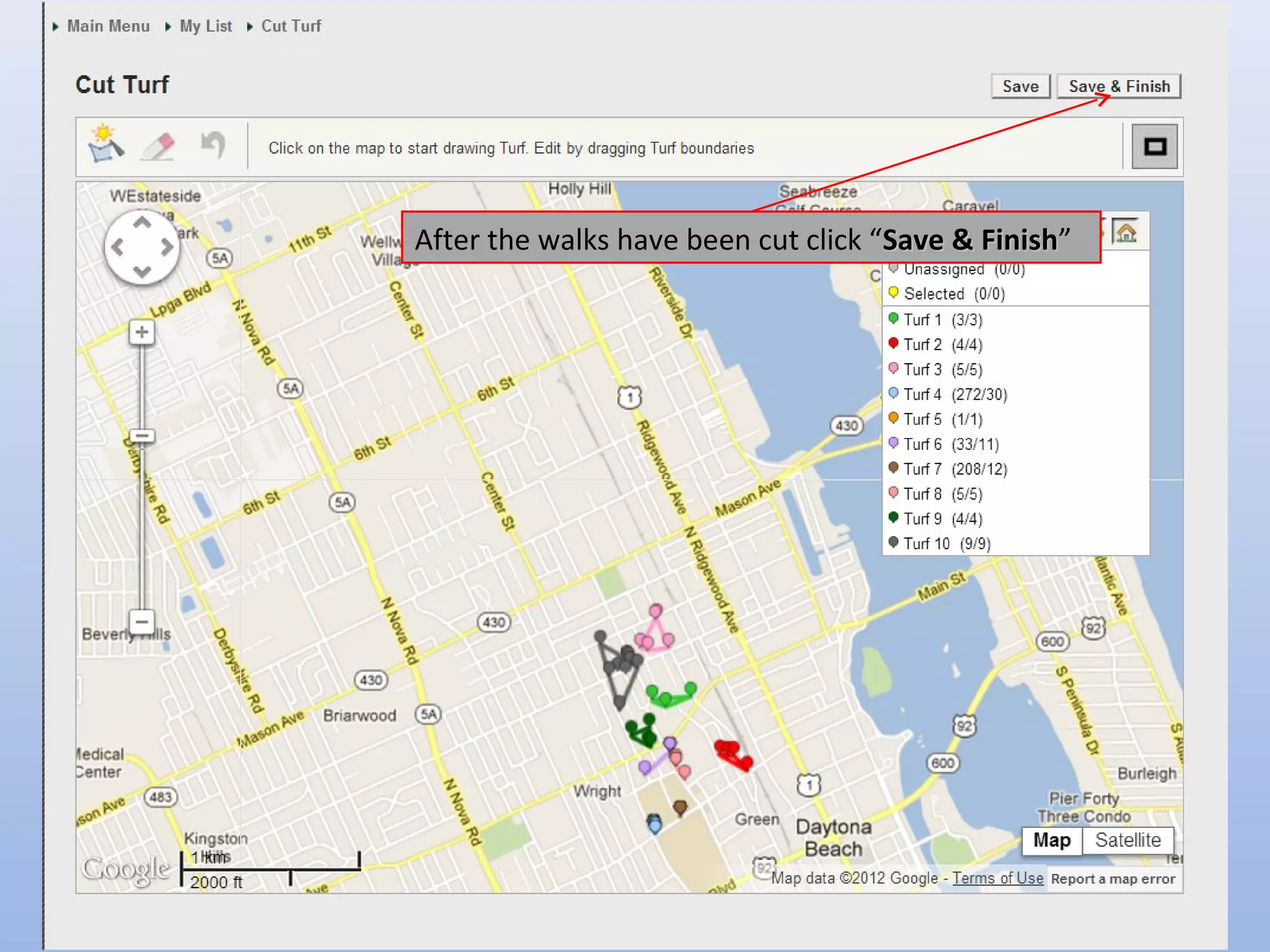Pan the map up with the arrow control
The width and height of the screenshot is (1270, 952).
click(142, 223)
